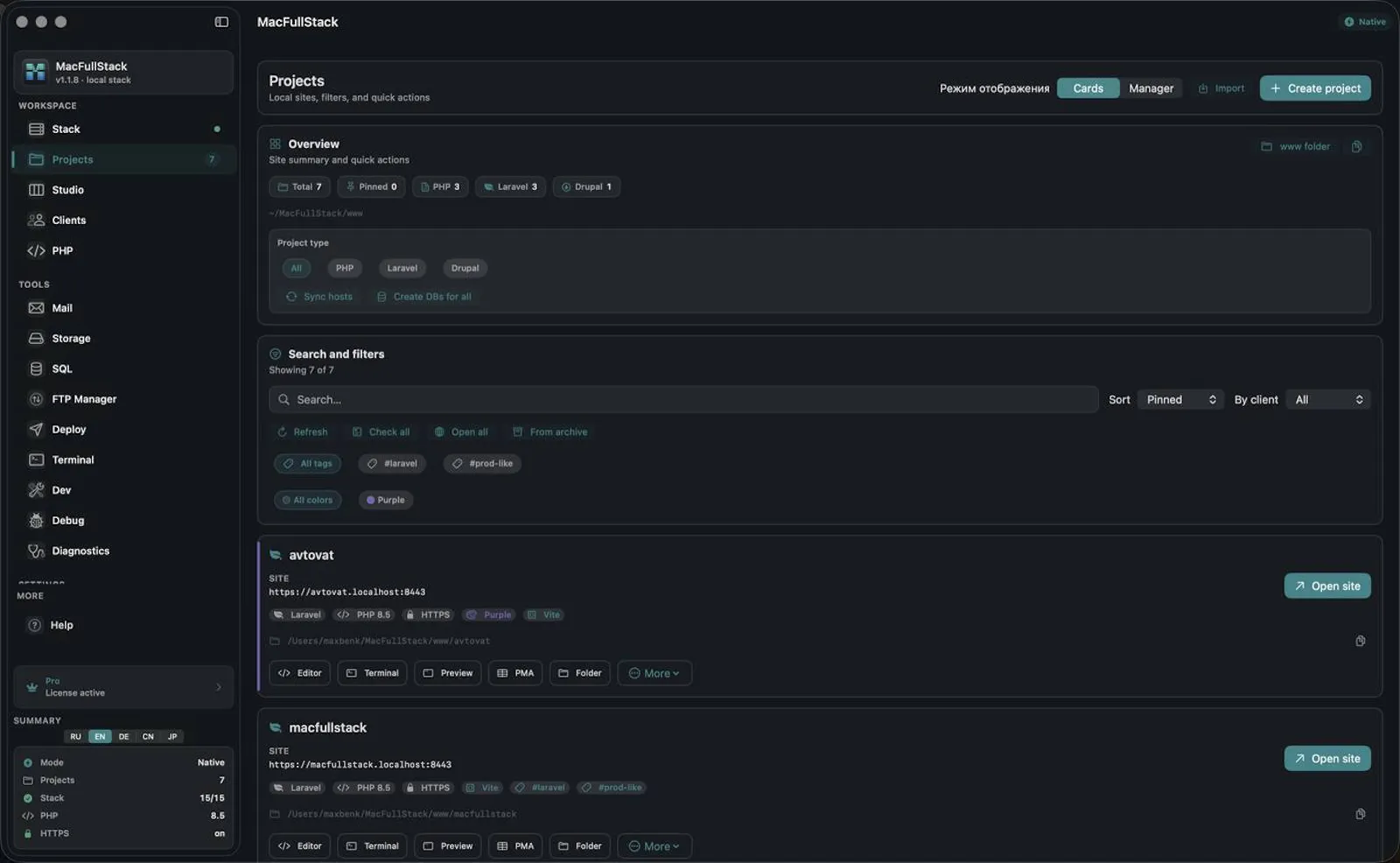This screenshot has height=863, width=1400.
Task: Open the By client All dropdown
Action: click(x=1328, y=399)
